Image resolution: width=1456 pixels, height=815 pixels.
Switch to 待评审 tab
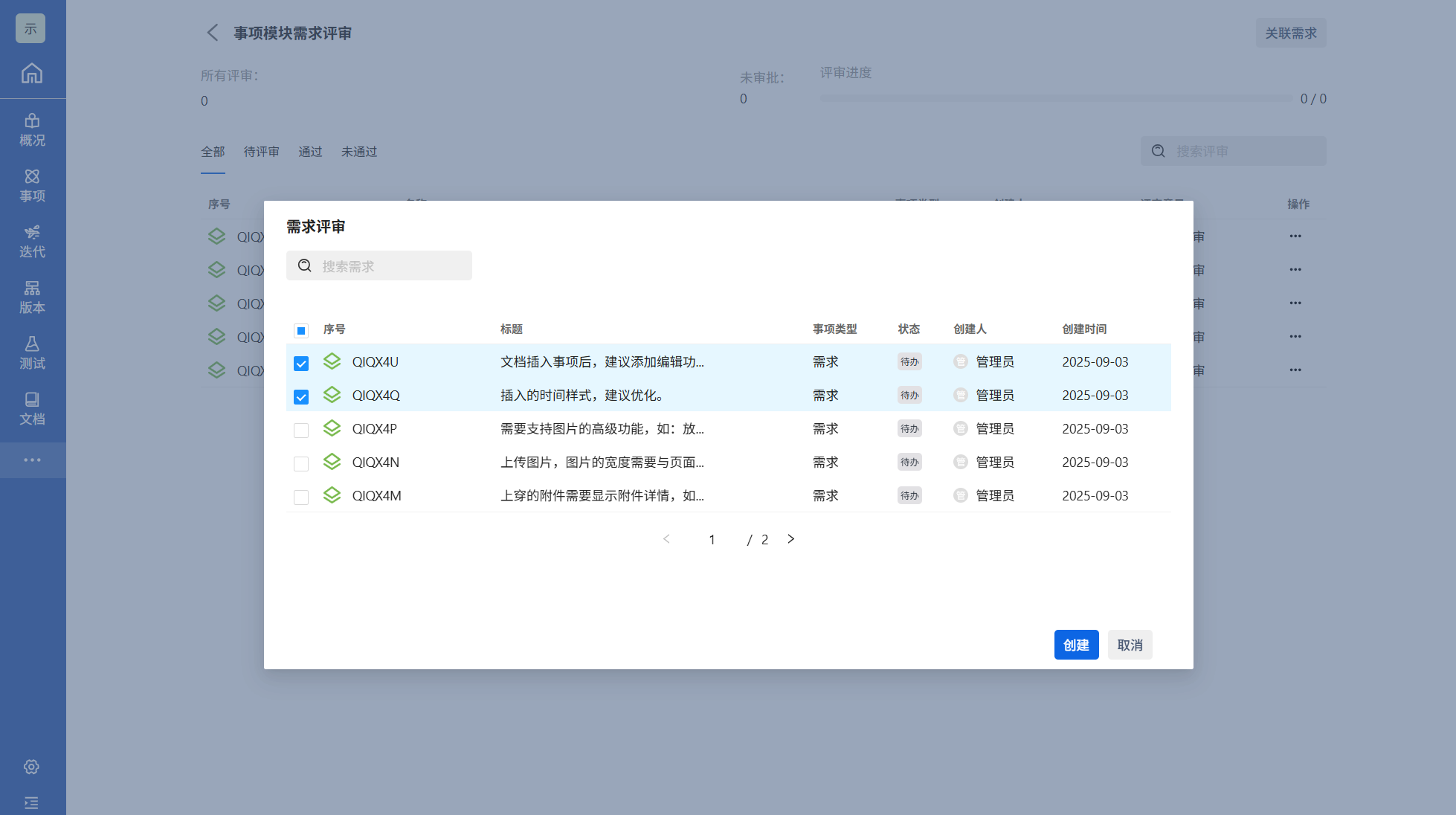(261, 152)
